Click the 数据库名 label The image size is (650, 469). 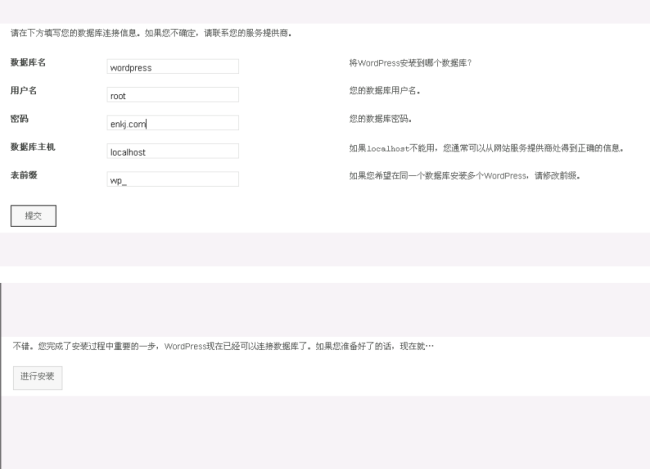(x=28, y=62)
